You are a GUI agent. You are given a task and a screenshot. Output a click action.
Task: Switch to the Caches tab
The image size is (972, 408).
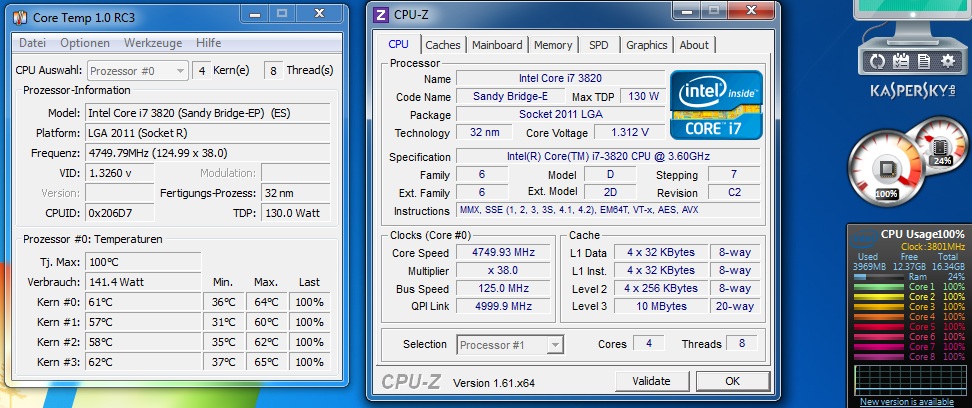click(x=443, y=45)
